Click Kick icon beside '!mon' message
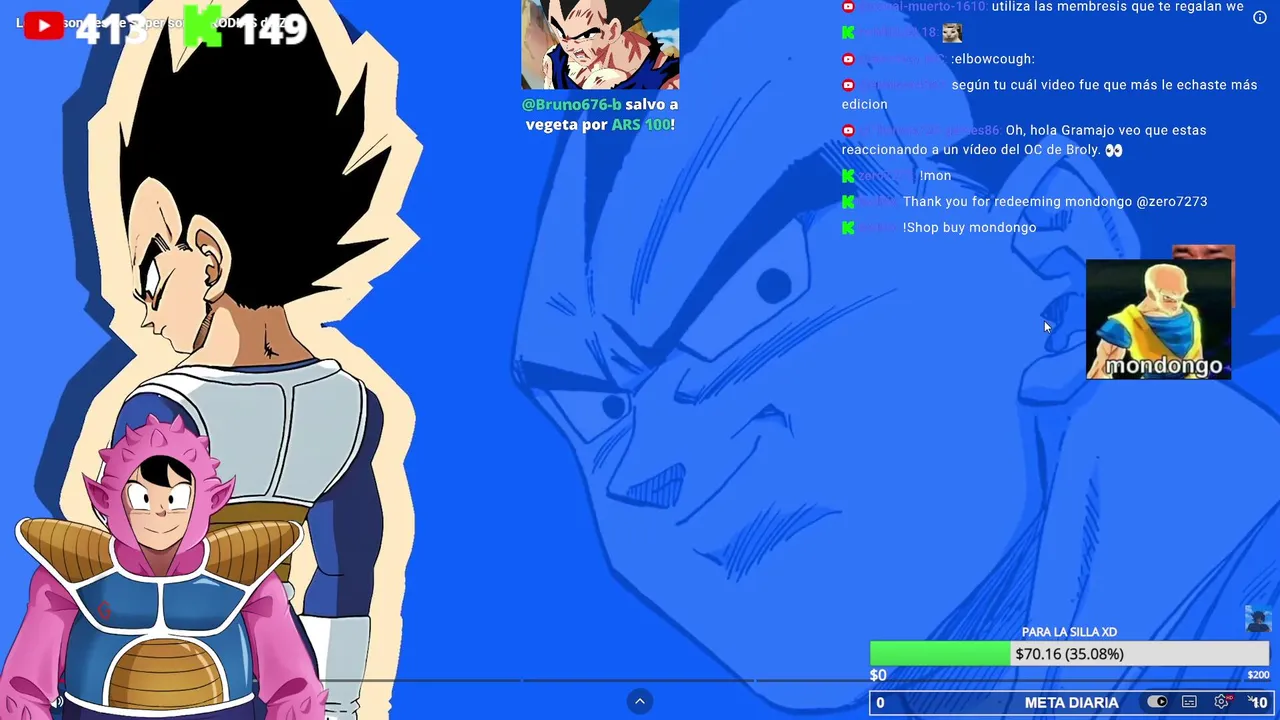The image size is (1280, 720). (848, 176)
